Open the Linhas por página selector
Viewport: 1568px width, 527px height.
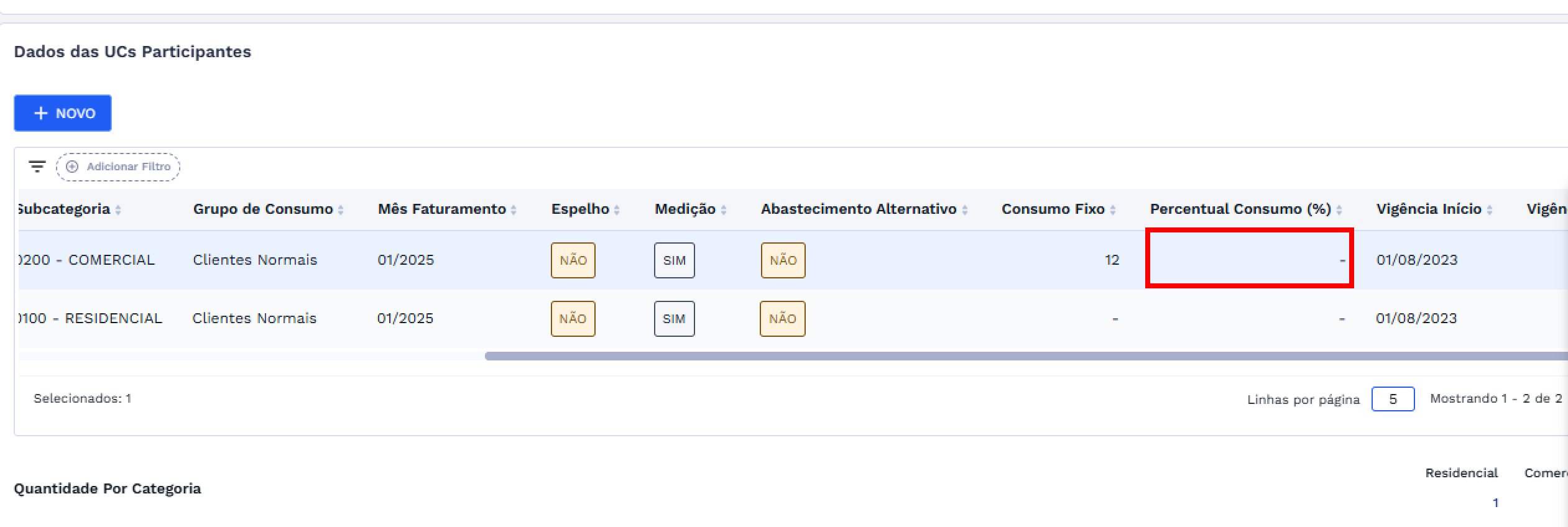pyautogui.click(x=1393, y=399)
